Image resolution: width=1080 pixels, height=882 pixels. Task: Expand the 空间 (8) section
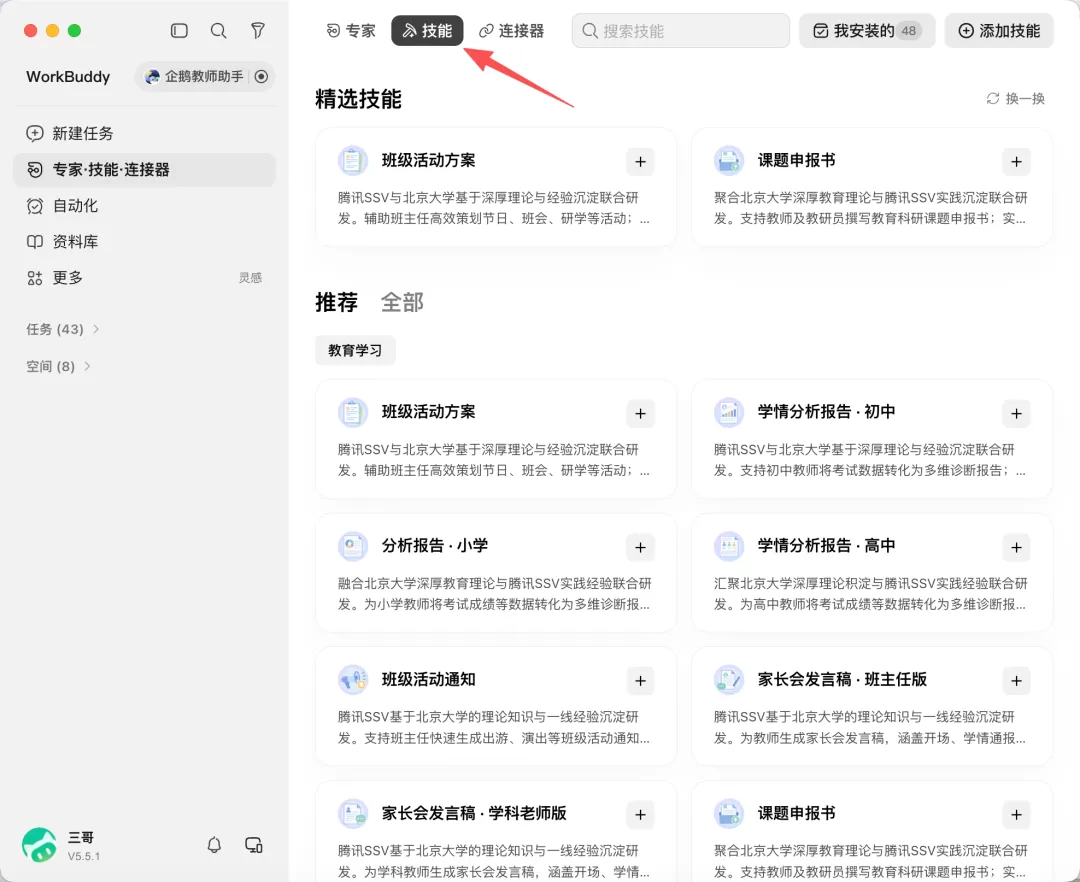coord(59,366)
